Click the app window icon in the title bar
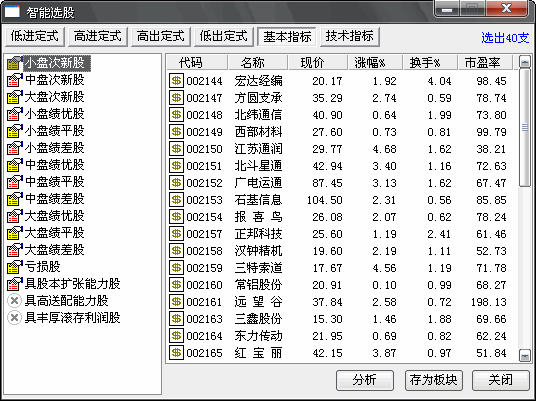Image resolution: width=536 pixels, height=401 pixels. [12, 12]
